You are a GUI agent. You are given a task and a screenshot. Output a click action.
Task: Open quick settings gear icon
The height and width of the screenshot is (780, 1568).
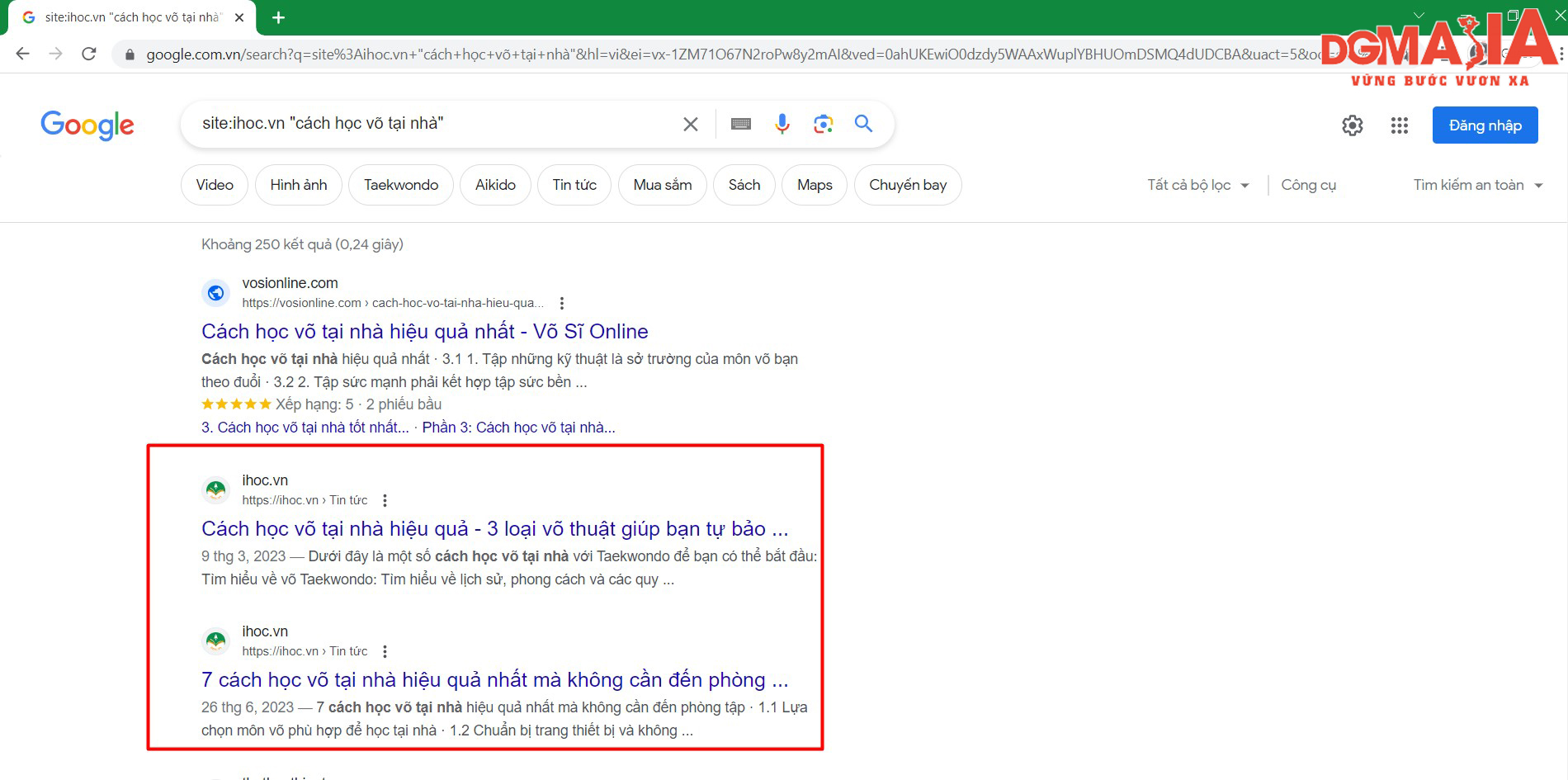click(x=1353, y=125)
